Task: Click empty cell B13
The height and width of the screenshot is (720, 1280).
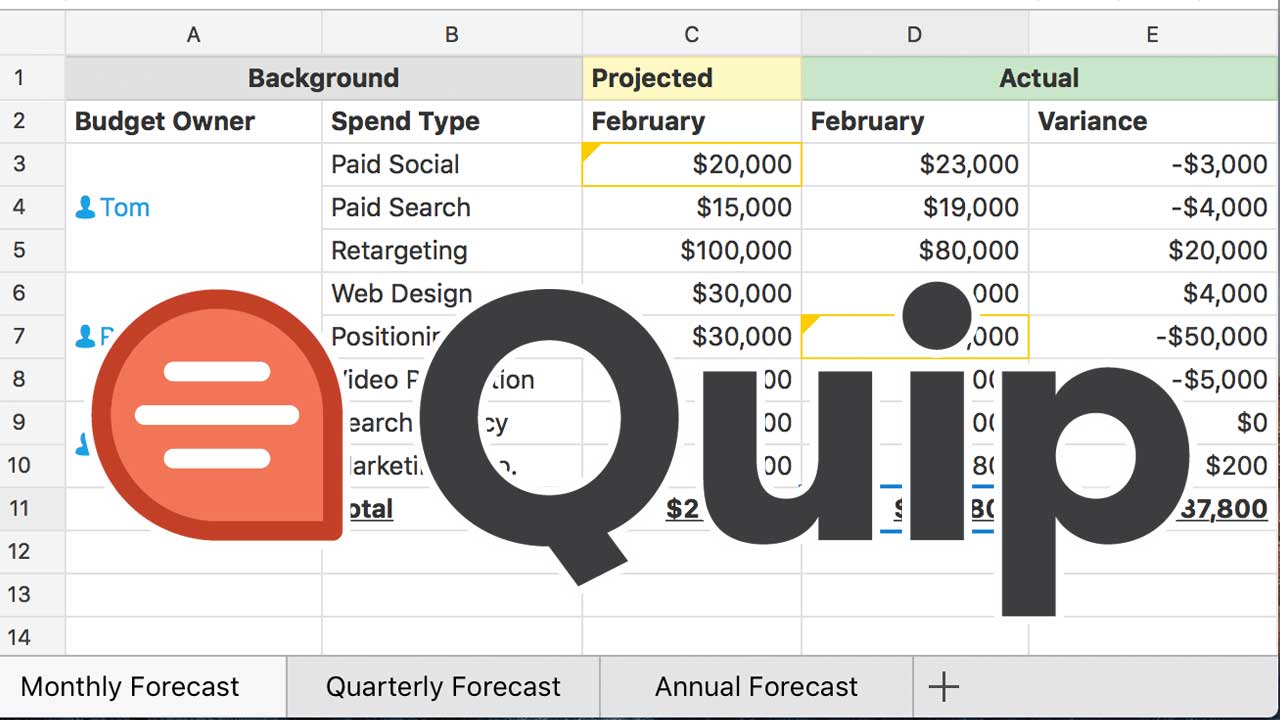Action: coord(452,594)
